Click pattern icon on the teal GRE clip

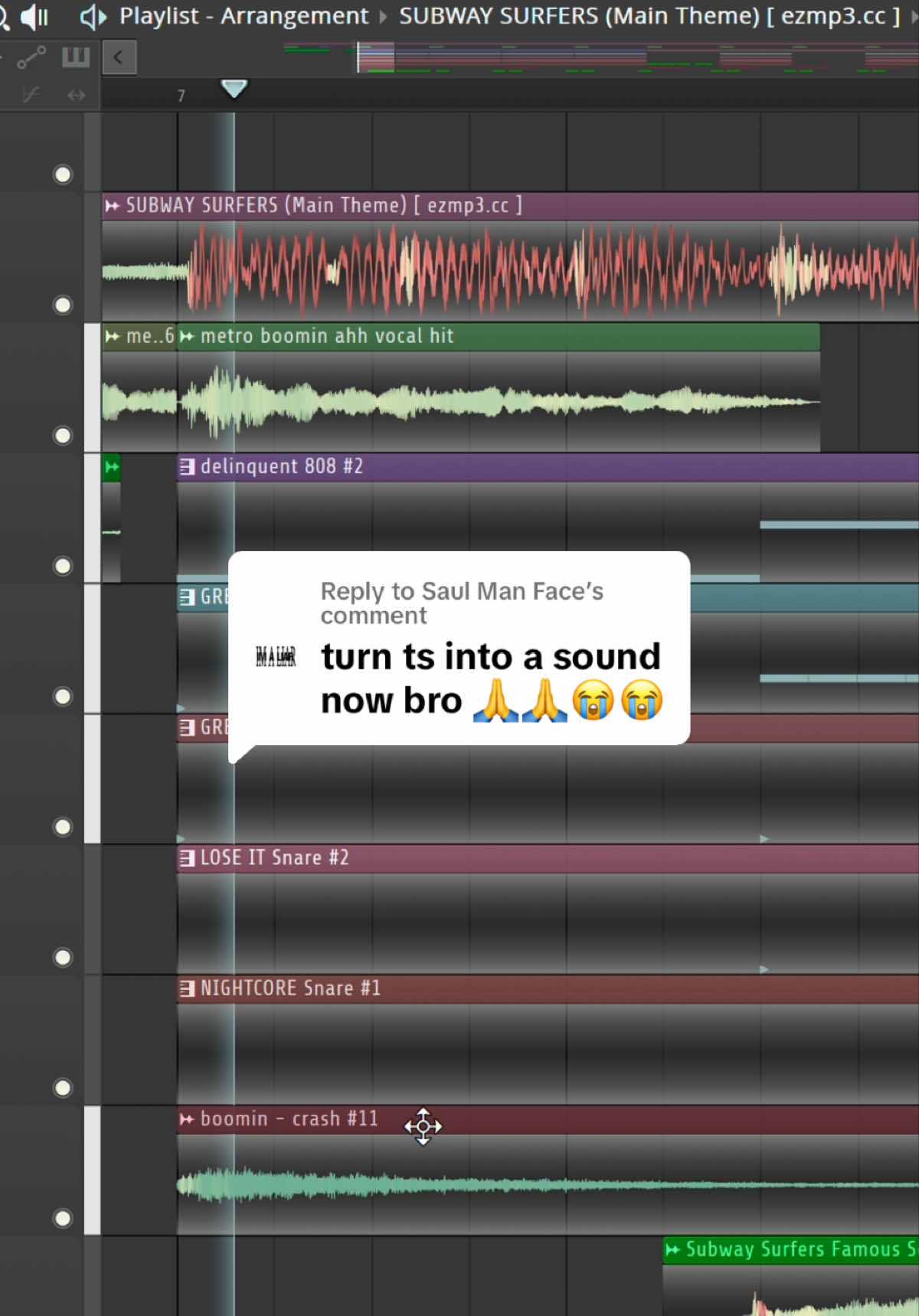coord(187,597)
